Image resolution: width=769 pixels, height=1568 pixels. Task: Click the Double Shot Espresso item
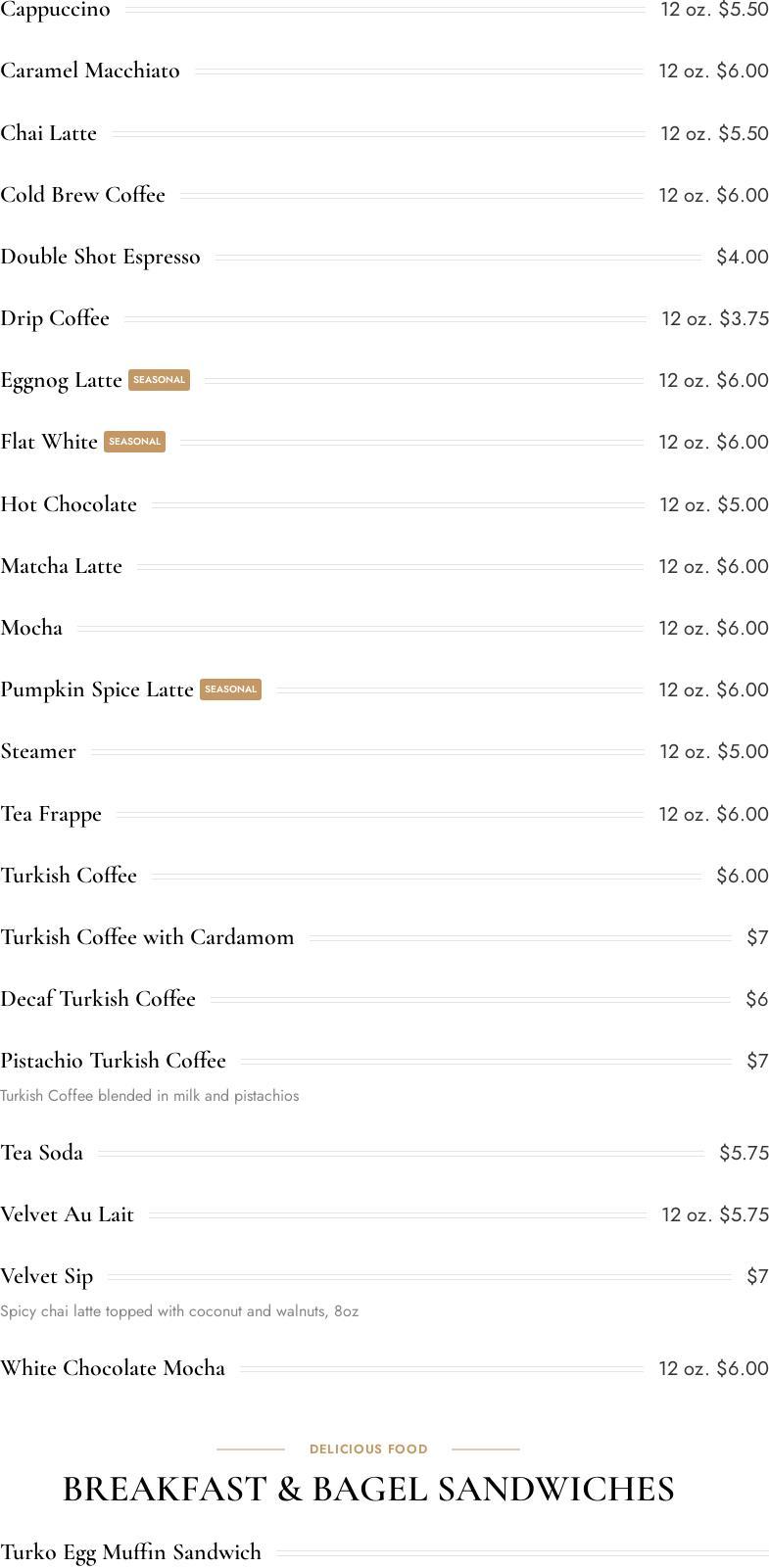click(x=100, y=257)
